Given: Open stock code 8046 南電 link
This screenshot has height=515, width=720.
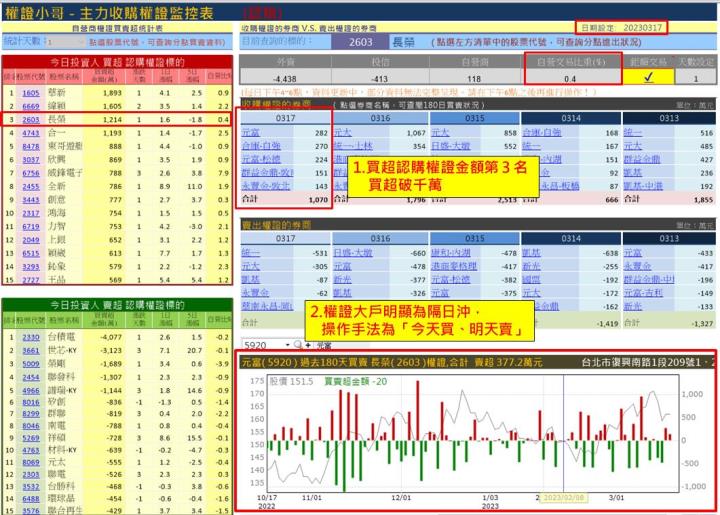Looking at the screenshot, I should (31, 425).
